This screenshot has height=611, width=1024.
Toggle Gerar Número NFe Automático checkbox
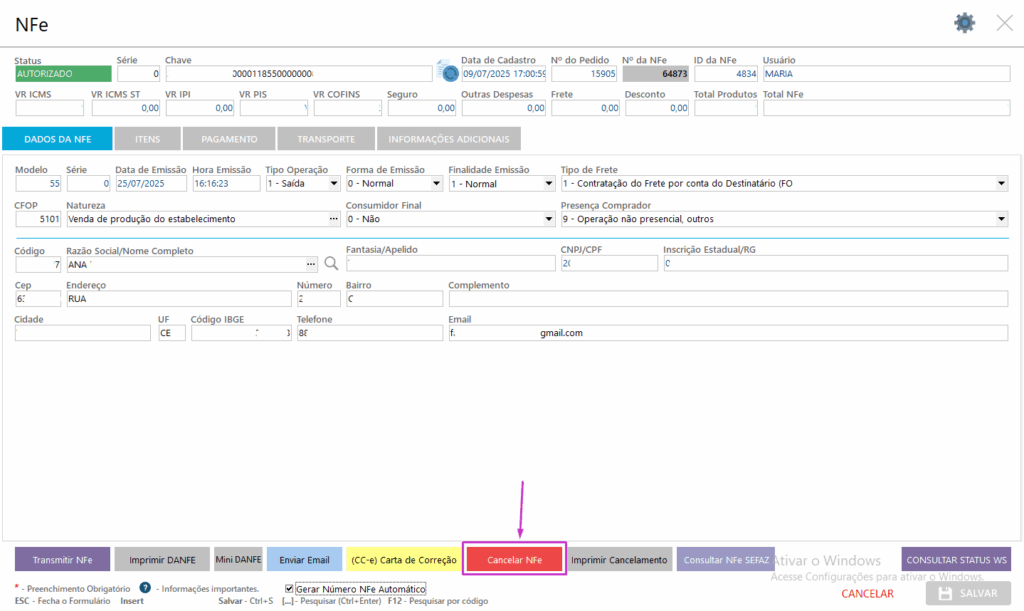[290, 589]
